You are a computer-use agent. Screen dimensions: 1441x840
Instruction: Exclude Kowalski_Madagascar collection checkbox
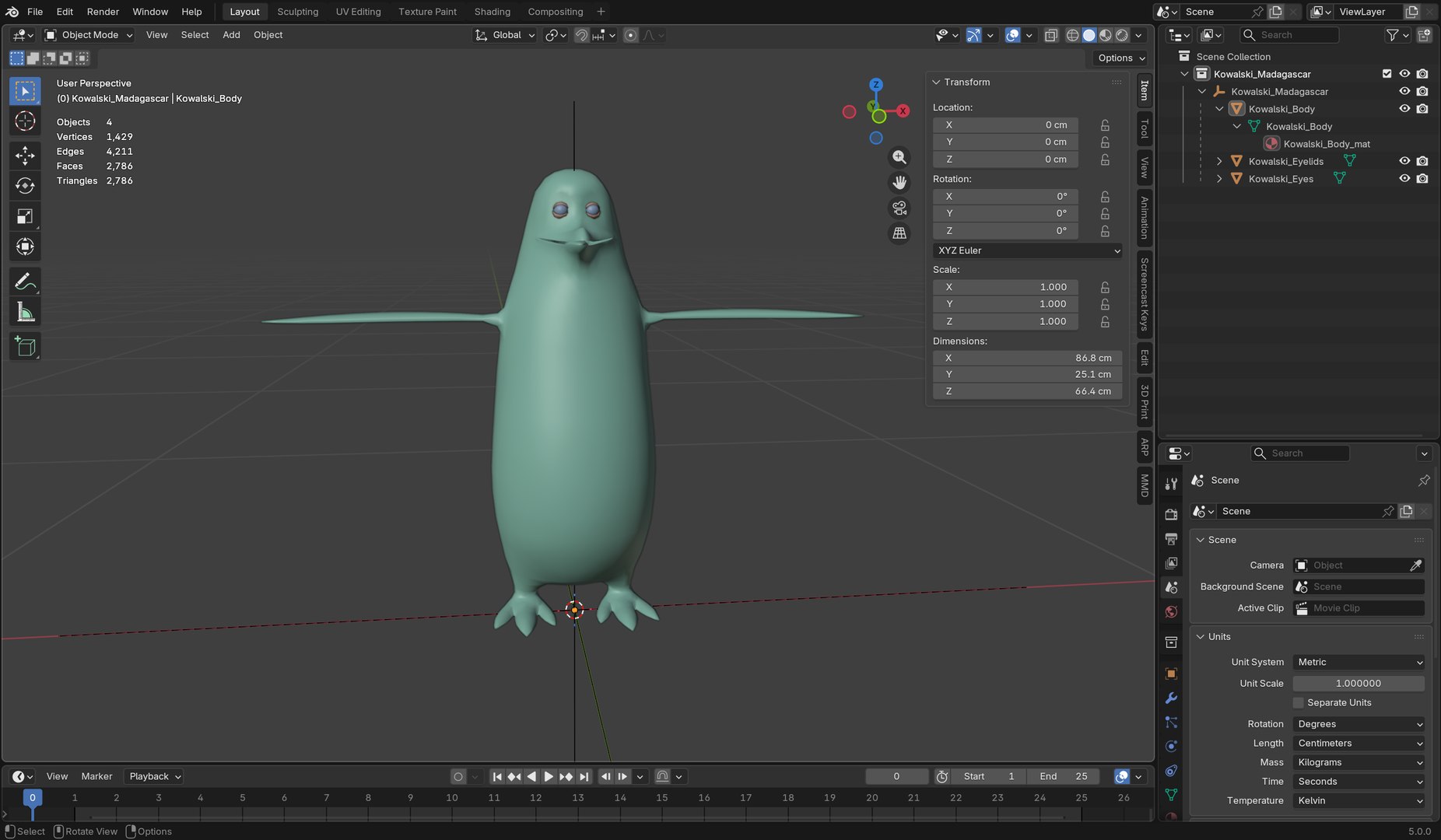pos(1387,74)
